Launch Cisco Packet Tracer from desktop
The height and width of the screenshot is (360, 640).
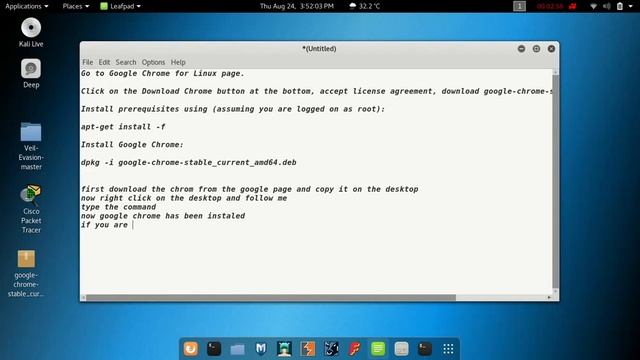tap(31, 195)
